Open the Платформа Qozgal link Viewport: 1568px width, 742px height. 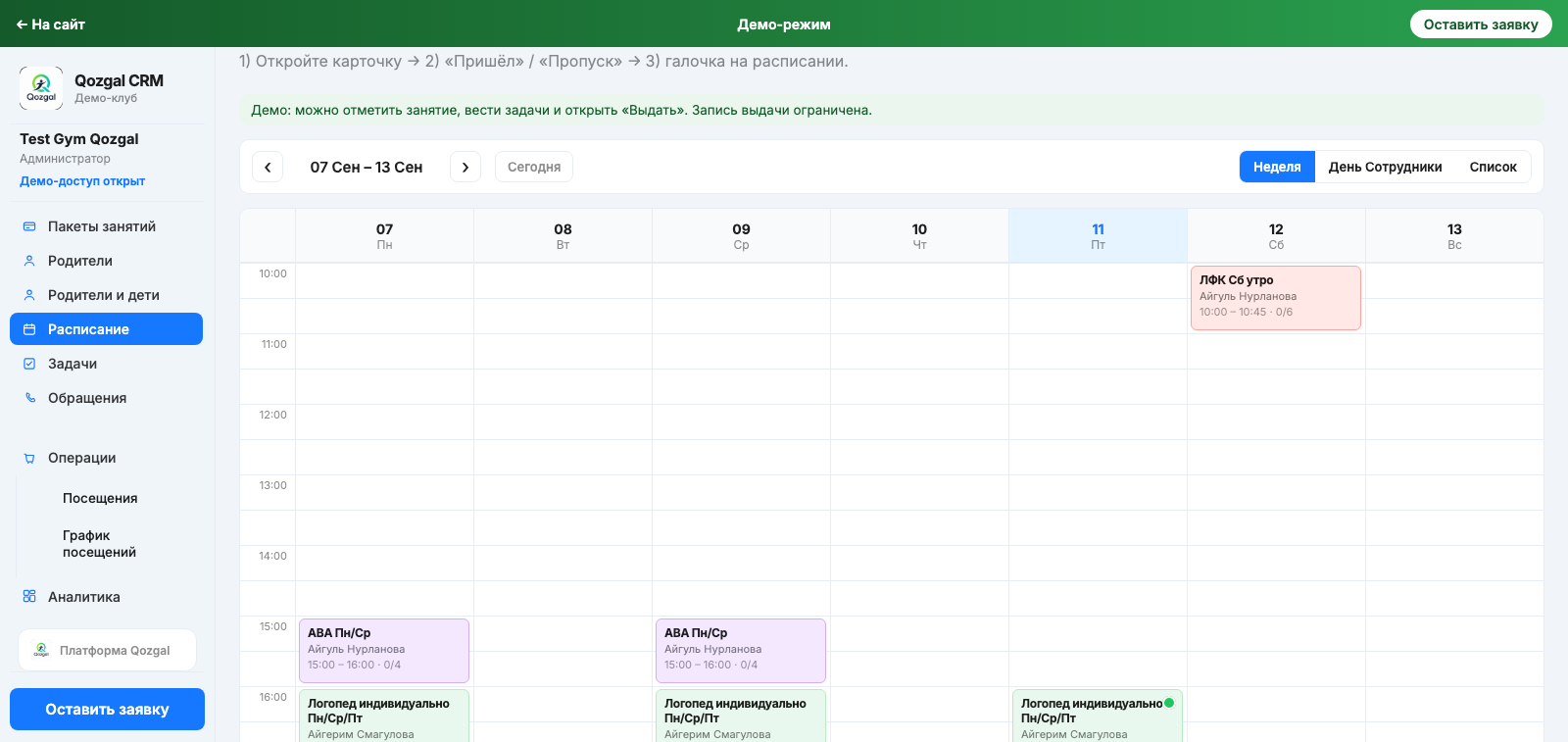coord(107,650)
